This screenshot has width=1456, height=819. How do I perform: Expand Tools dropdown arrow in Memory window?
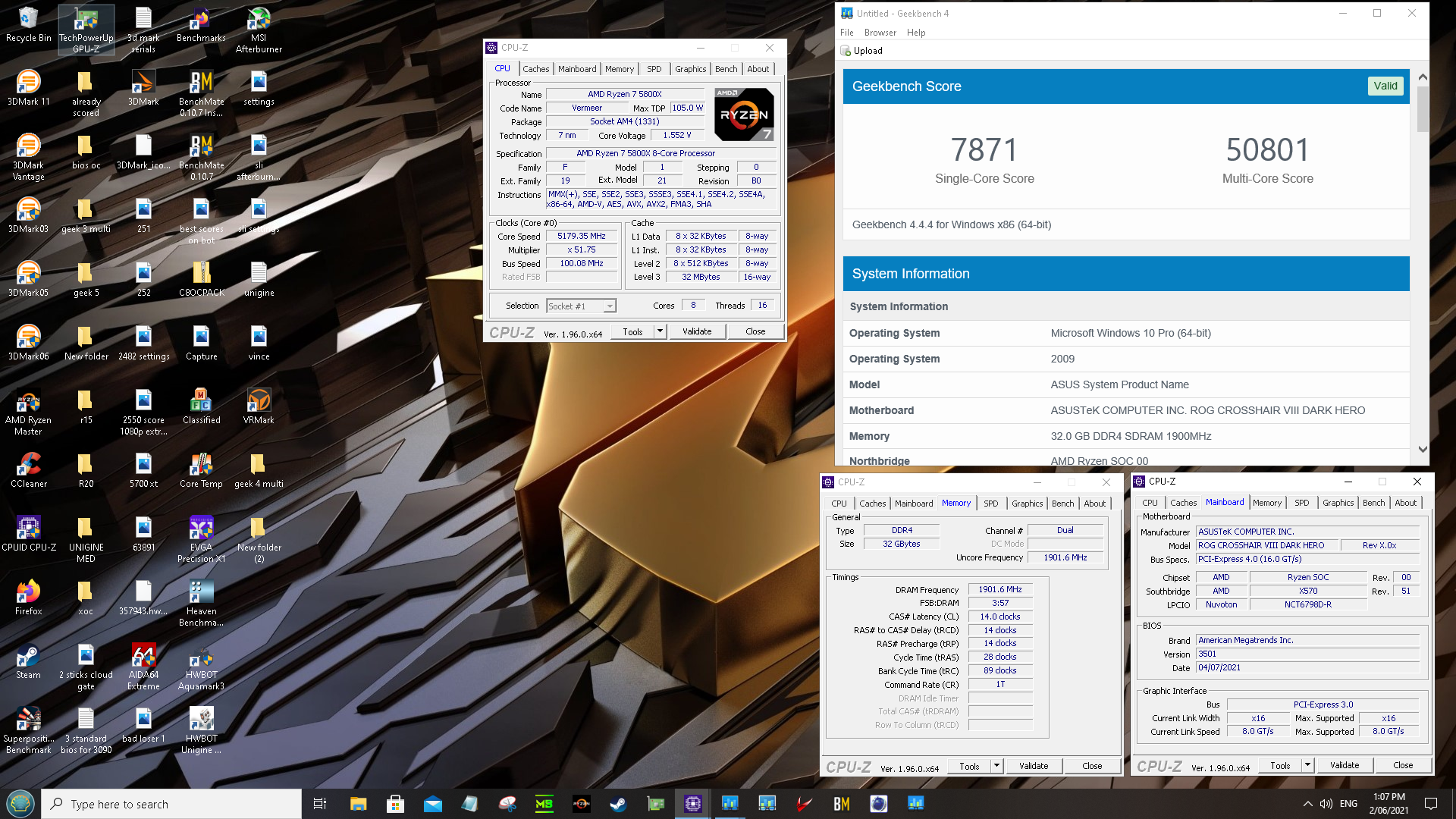pos(996,766)
